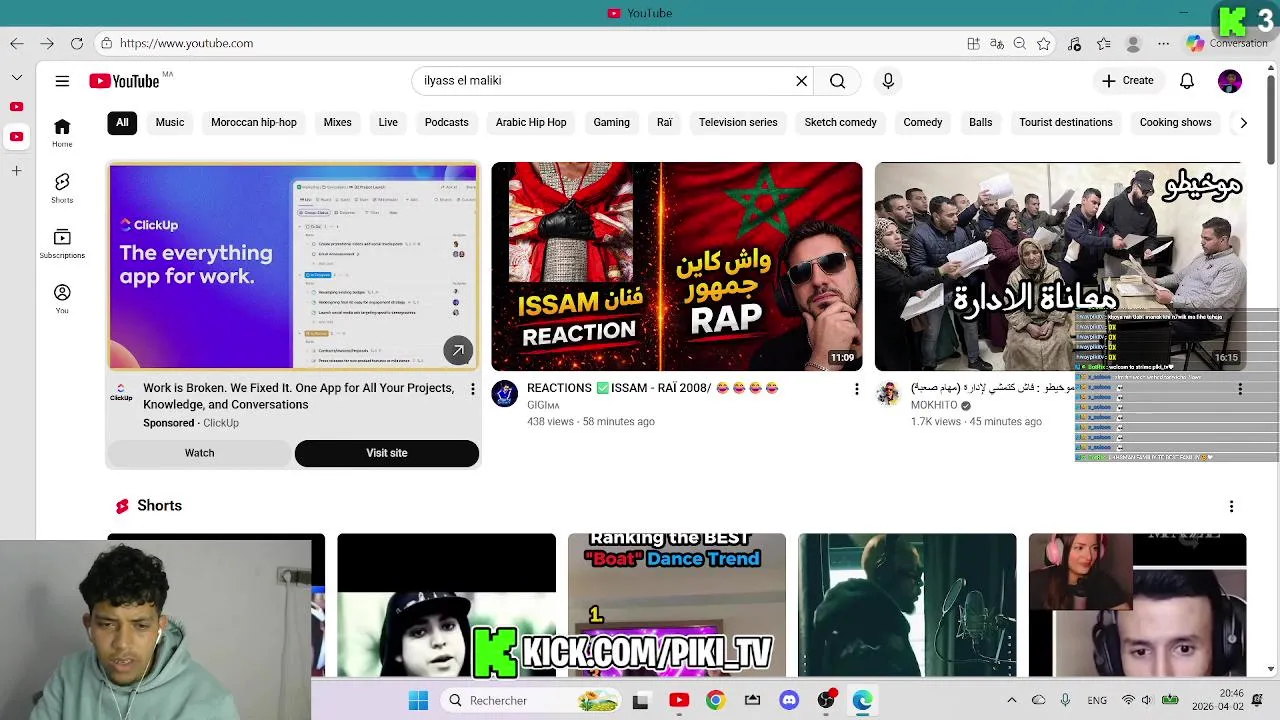Open the account avatar menu
The width and height of the screenshot is (1280, 720).
coord(1230,81)
